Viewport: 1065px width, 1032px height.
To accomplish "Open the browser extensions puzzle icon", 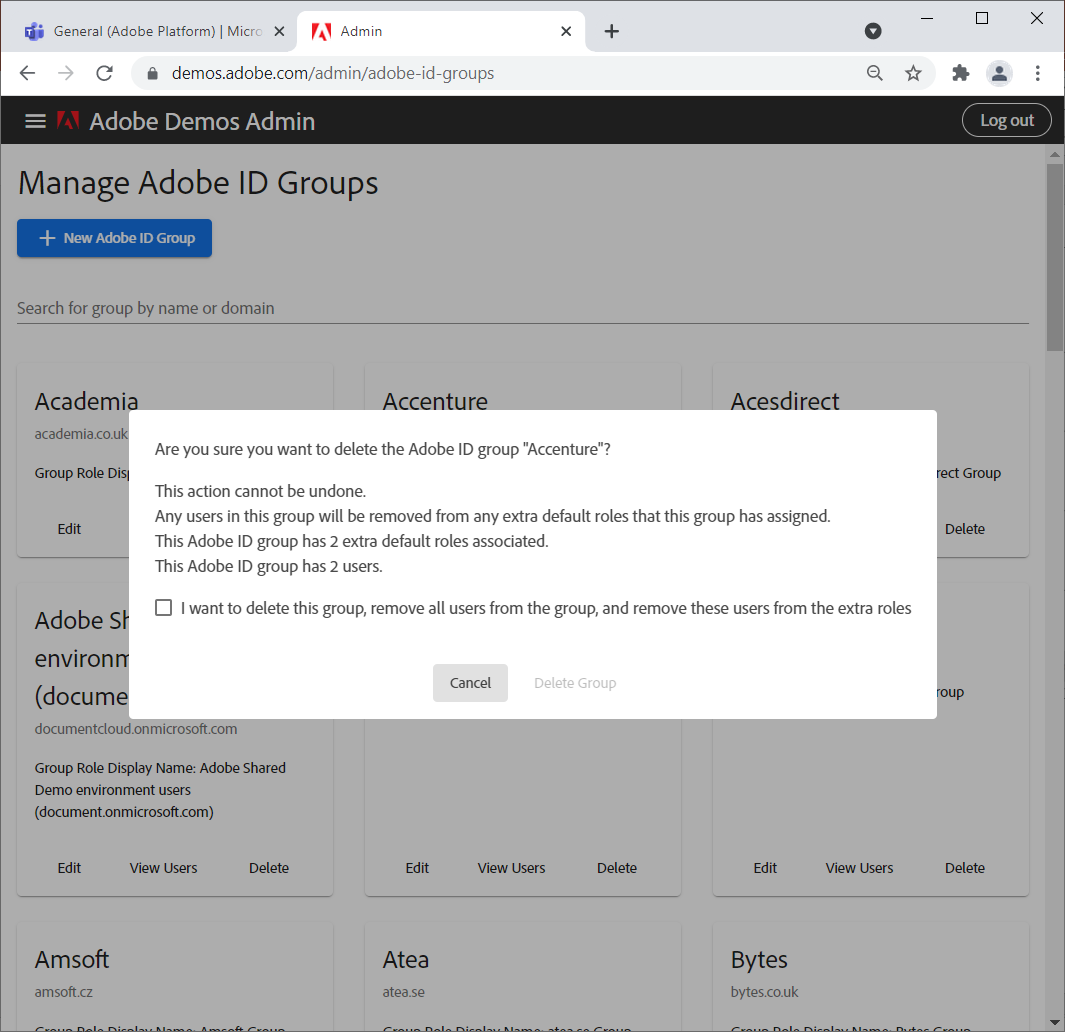I will coord(960,73).
